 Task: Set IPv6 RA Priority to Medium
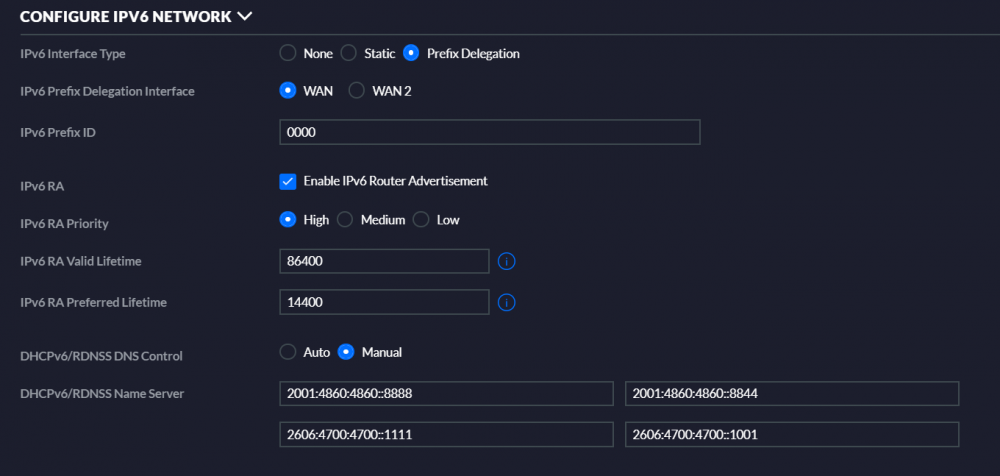coord(345,219)
